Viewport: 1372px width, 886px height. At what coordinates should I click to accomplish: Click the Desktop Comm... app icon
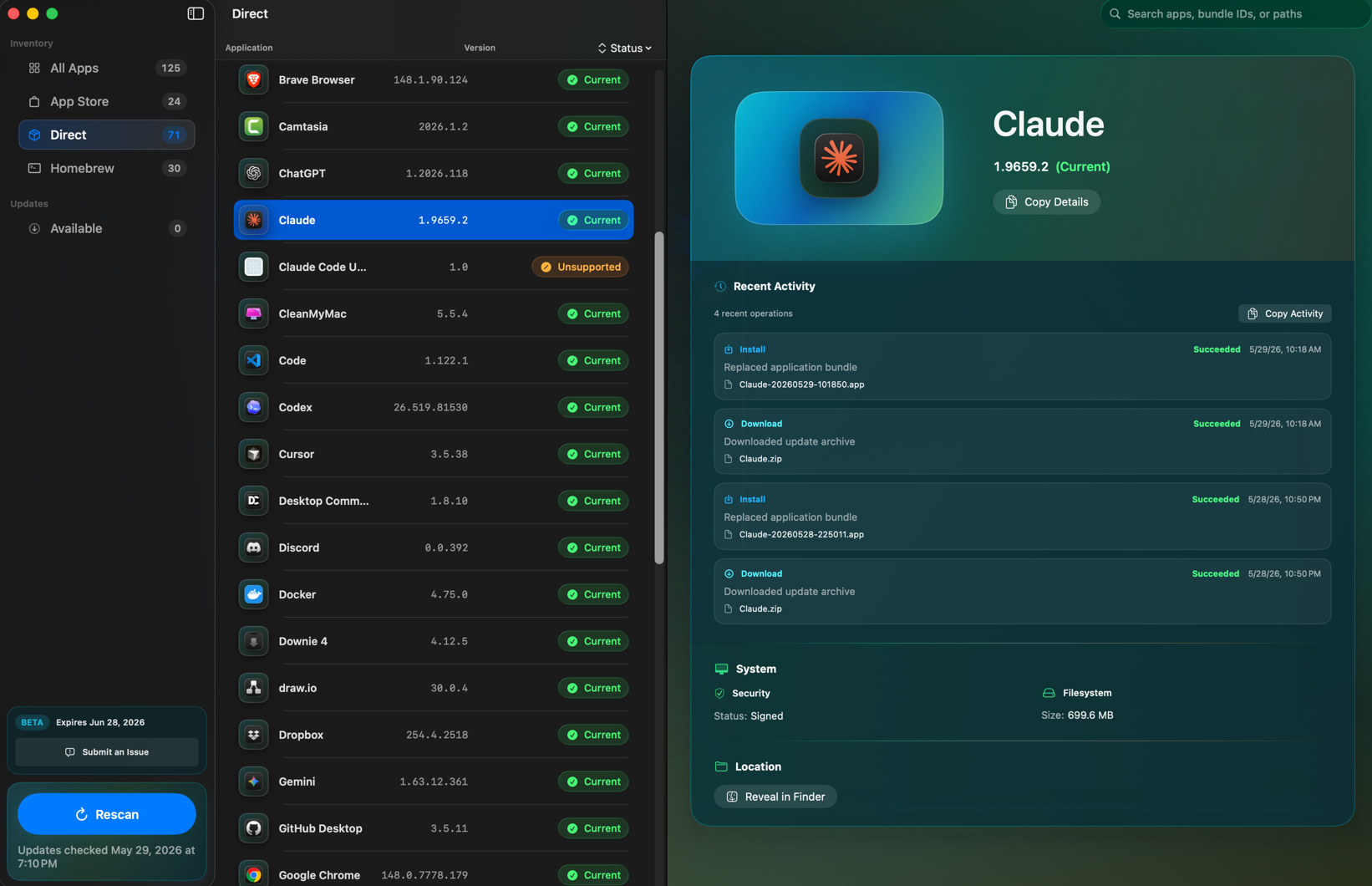point(254,501)
